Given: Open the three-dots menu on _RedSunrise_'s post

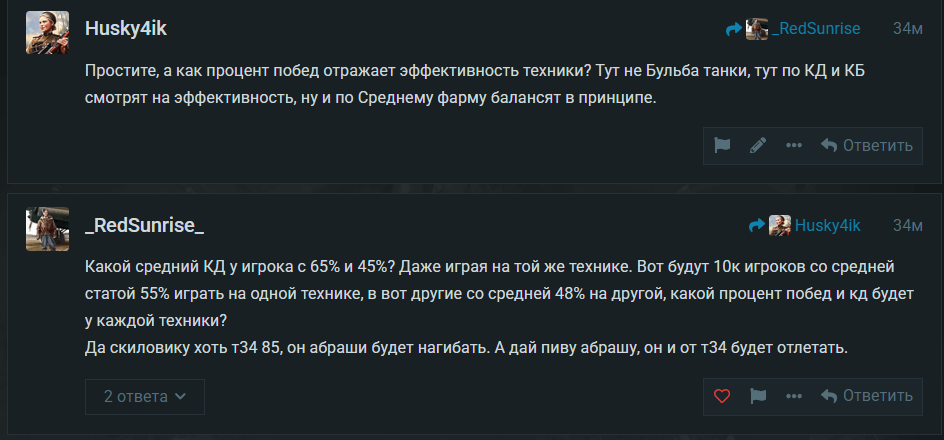Looking at the screenshot, I should [x=794, y=396].
